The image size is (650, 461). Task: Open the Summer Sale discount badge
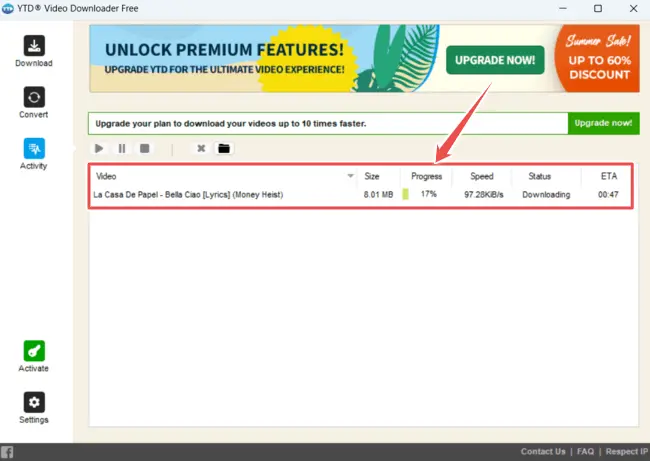[x=598, y=58]
